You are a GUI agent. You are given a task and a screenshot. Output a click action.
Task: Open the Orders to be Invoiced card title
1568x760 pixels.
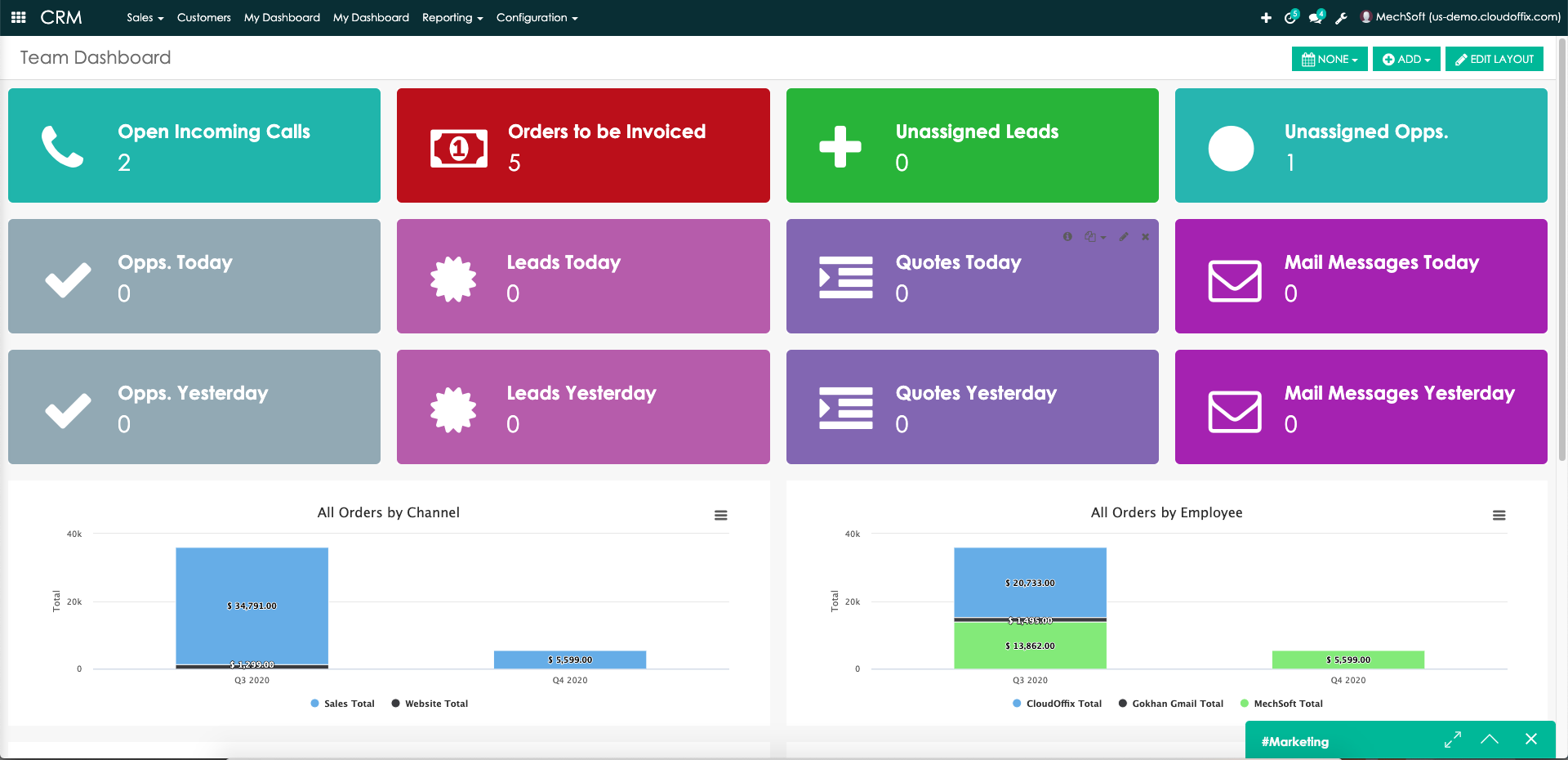click(607, 132)
